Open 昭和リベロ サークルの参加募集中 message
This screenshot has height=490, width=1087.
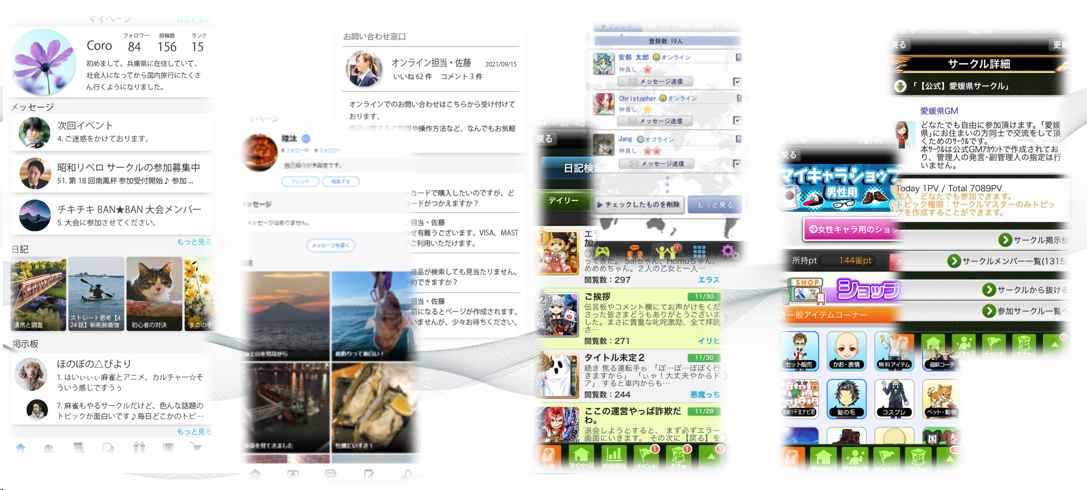[112, 174]
